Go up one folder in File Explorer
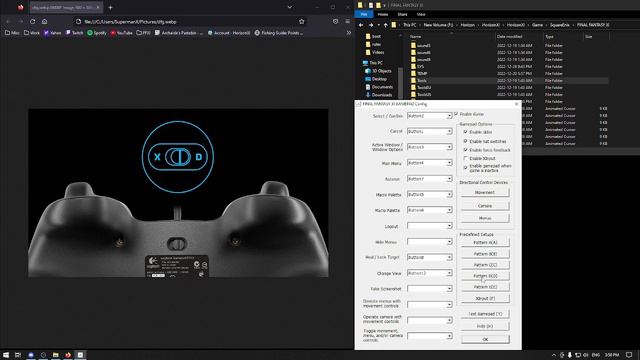The height and width of the screenshot is (360, 640). pyautogui.click(x=386, y=25)
